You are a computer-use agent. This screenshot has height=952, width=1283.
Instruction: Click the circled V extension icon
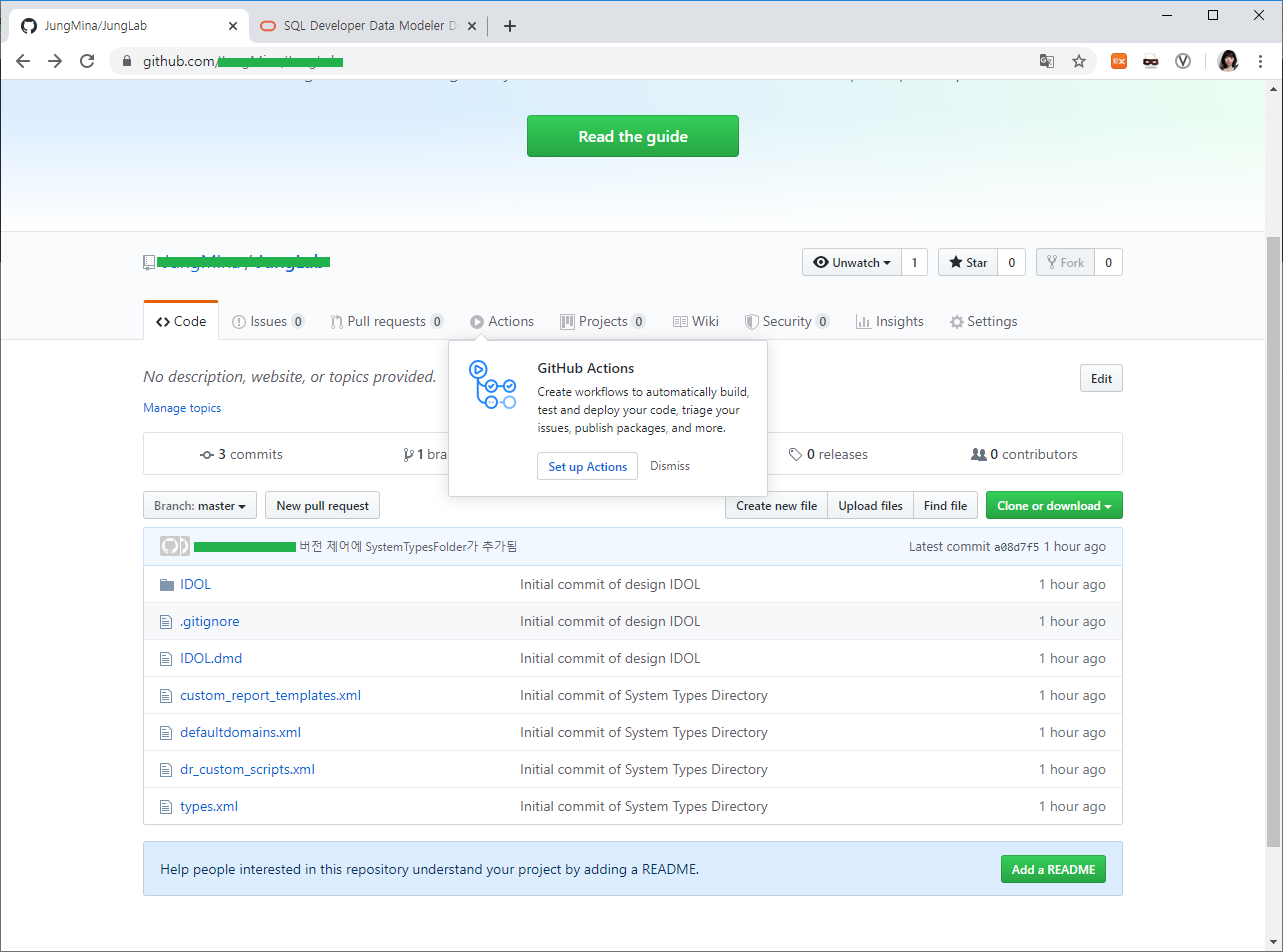[1183, 61]
